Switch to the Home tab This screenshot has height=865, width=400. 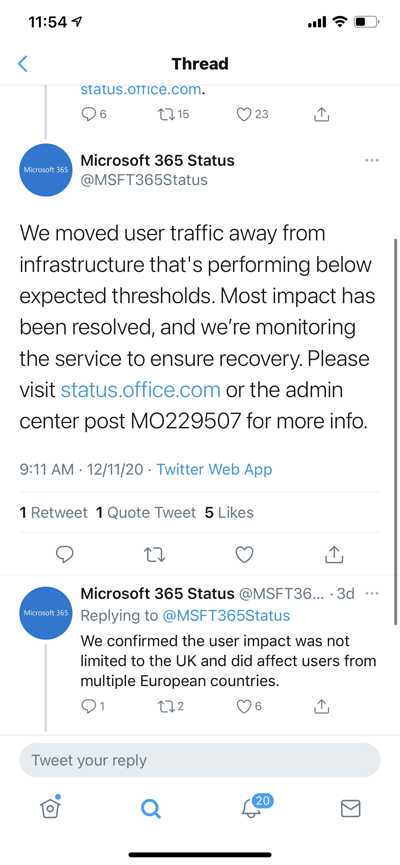pos(50,808)
